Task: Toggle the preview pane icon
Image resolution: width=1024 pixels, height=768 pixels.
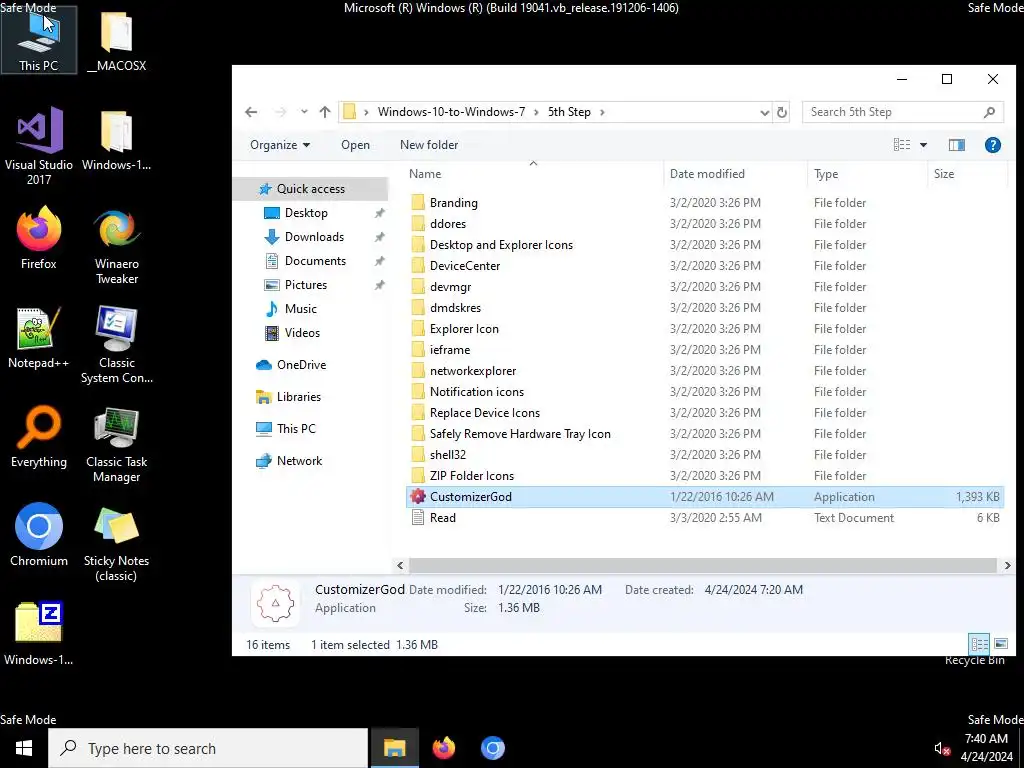Action: tap(957, 145)
